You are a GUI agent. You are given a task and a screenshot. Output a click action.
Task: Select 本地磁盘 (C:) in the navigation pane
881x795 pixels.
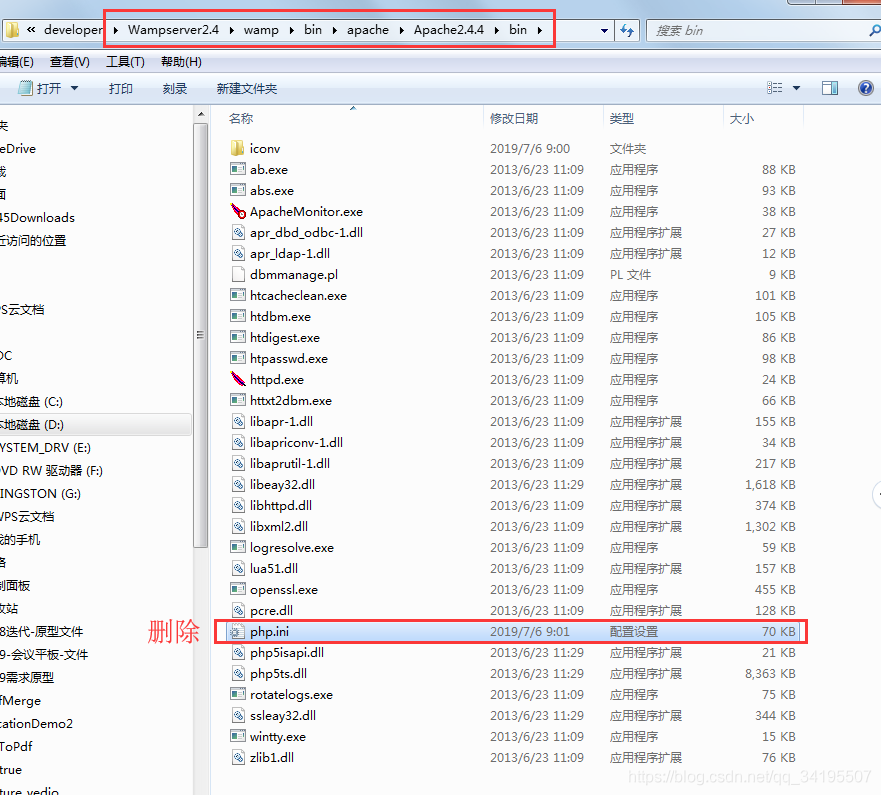click(x=31, y=402)
